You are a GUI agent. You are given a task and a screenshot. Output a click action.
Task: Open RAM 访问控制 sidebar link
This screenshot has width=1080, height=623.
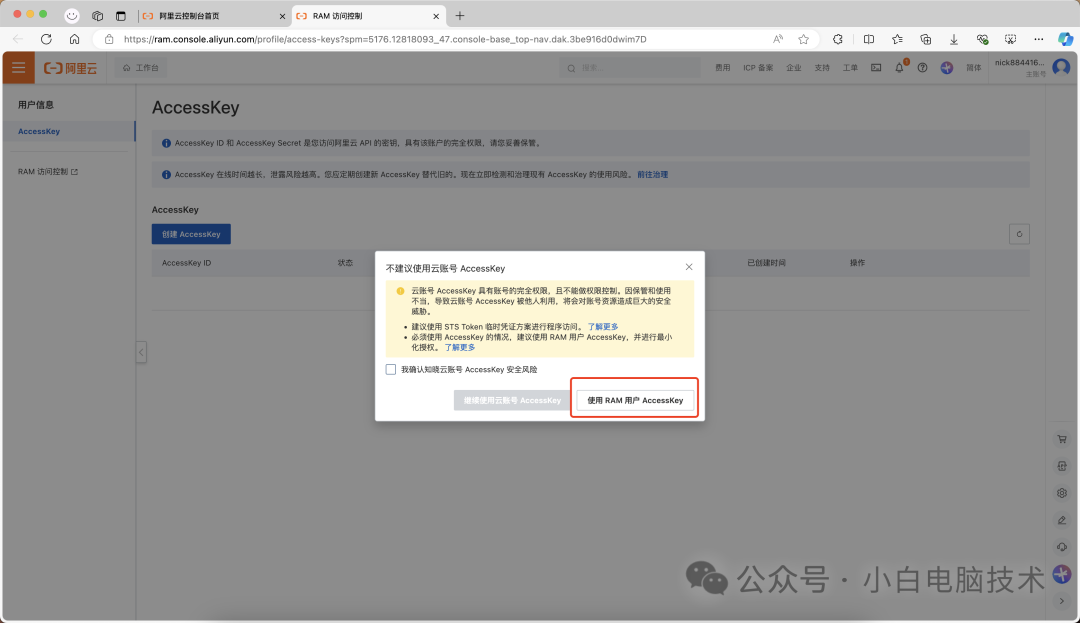coord(48,171)
